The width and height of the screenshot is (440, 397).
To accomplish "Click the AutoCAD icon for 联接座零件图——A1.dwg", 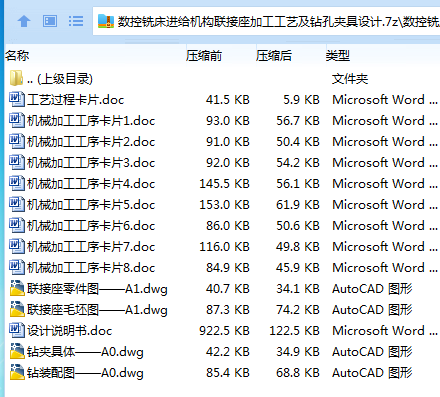I will pyautogui.click(x=17, y=288).
